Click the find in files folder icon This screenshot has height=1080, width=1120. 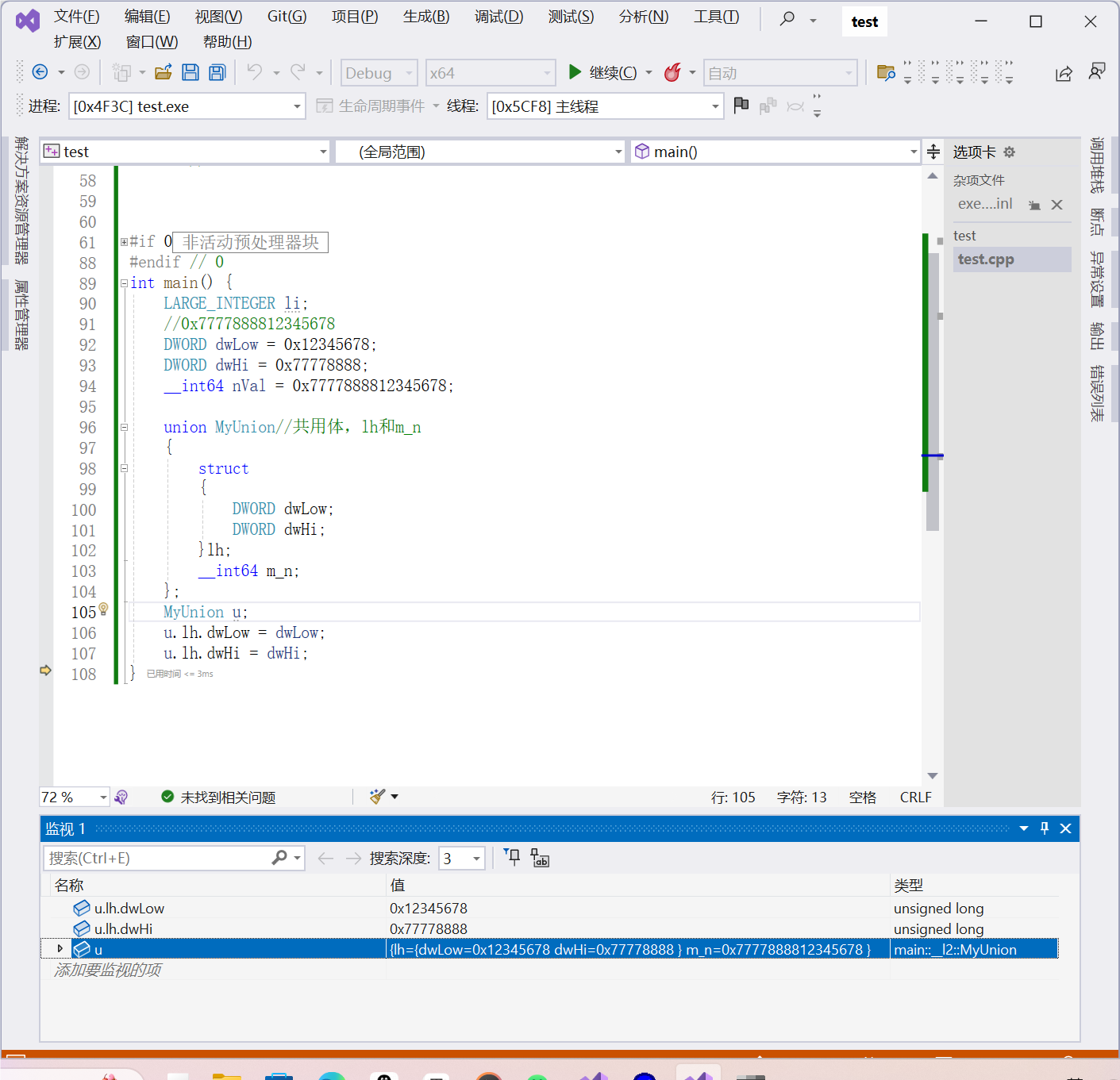coord(886,73)
